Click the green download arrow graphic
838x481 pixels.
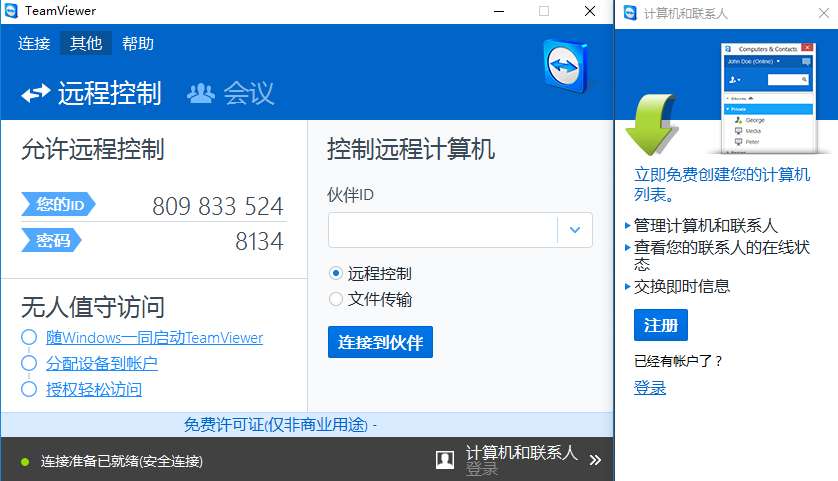(x=653, y=124)
